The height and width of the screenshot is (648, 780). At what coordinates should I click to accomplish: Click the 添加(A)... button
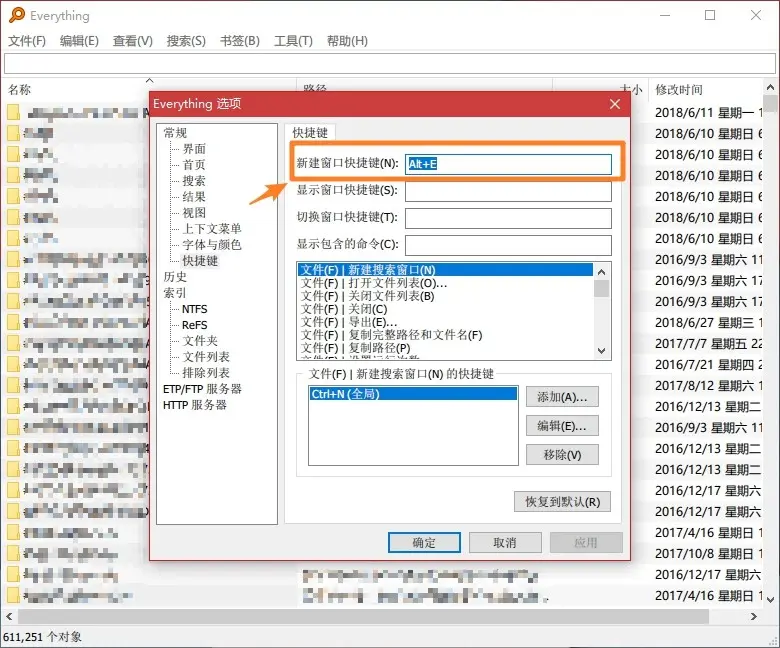pos(562,397)
